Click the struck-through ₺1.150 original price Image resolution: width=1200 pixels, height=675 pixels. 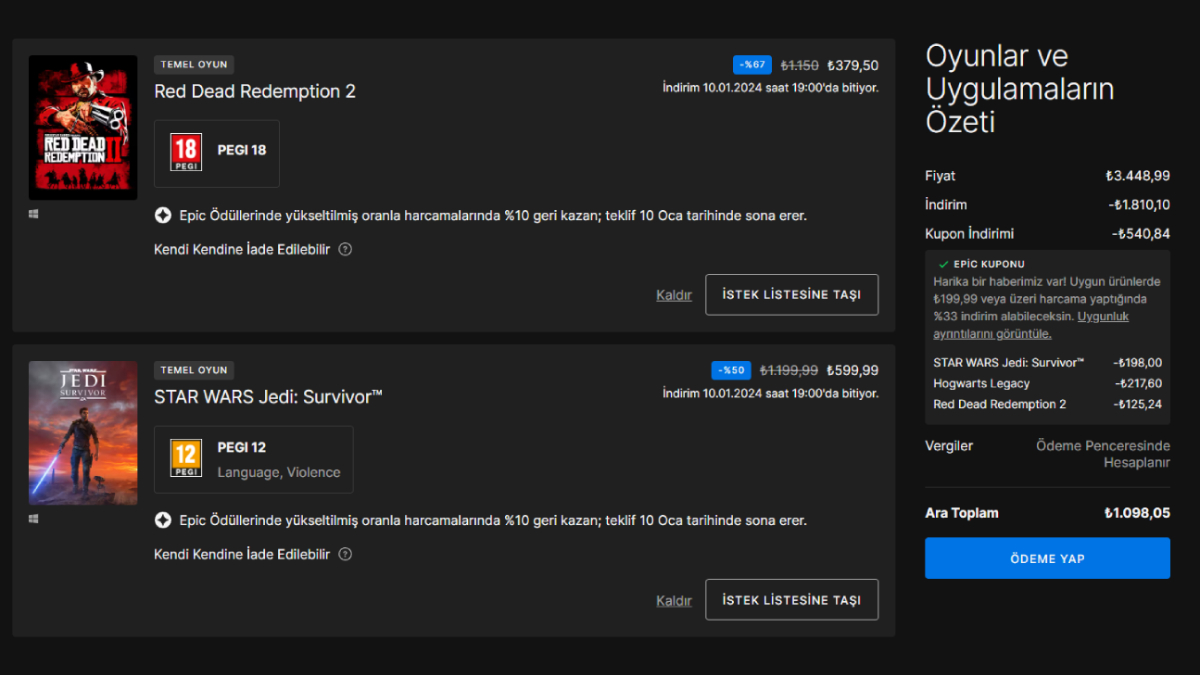click(800, 65)
